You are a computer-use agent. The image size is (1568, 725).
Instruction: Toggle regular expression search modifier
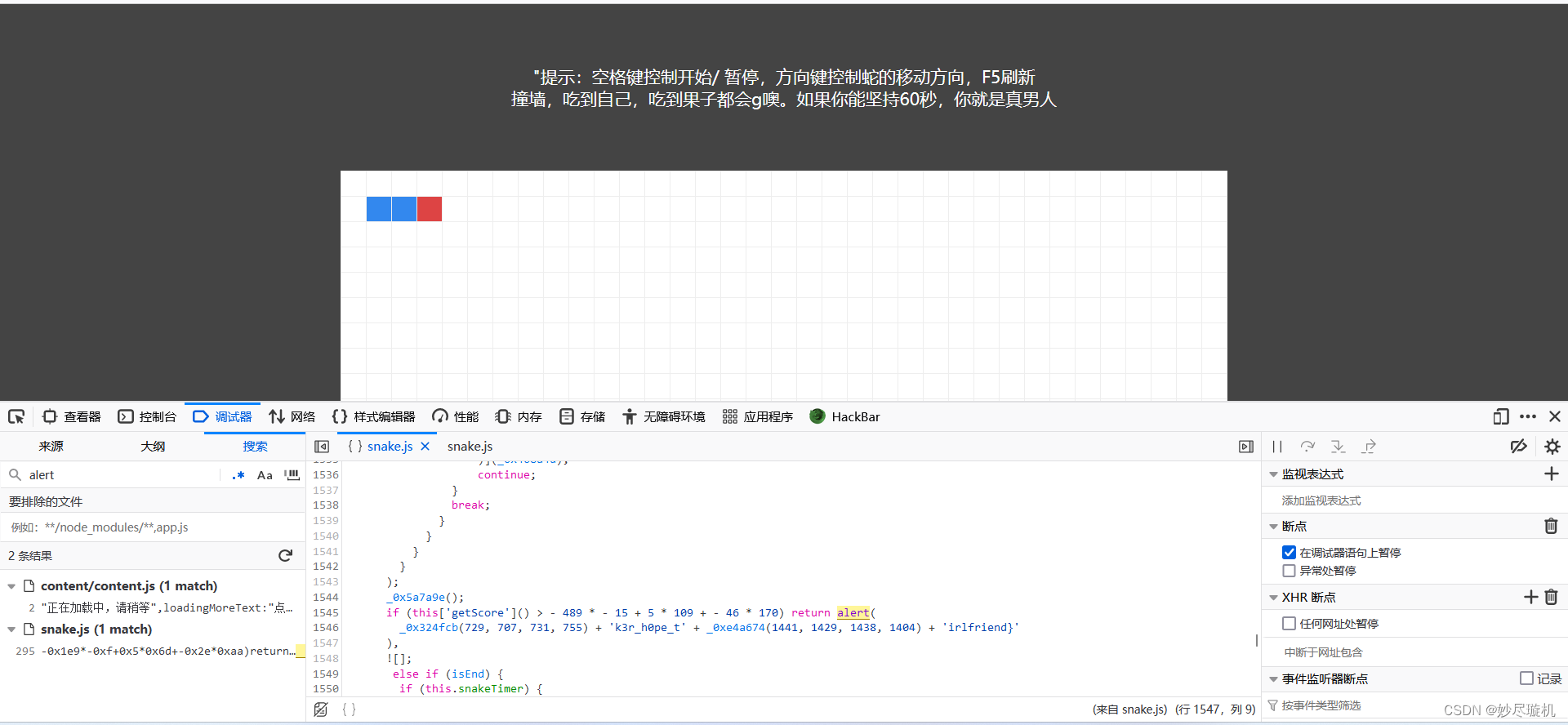238,475
